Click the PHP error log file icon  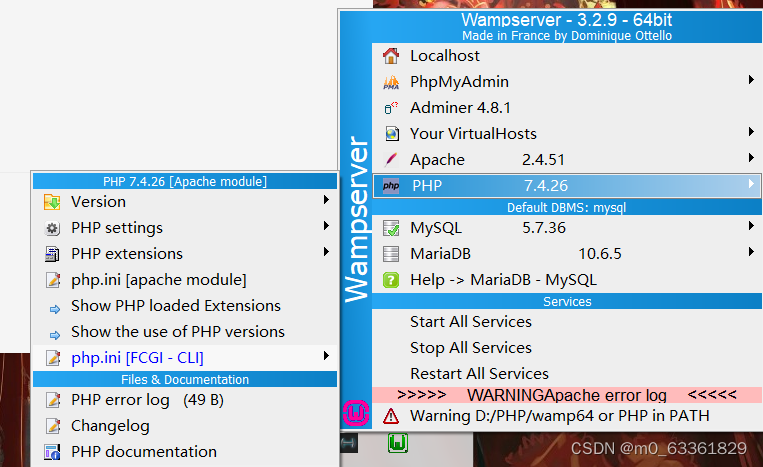point(53,400)
